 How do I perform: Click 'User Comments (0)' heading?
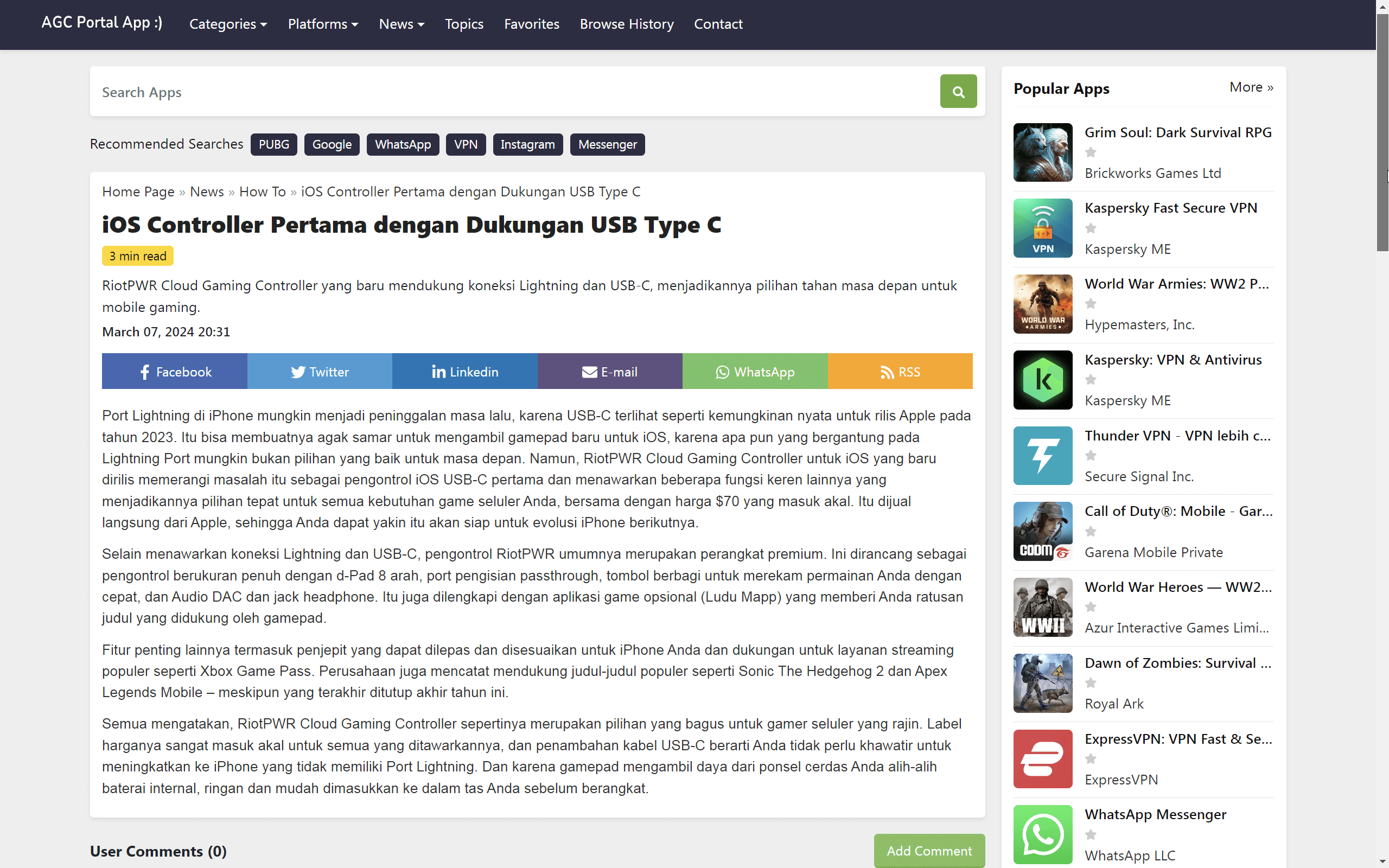158,851
